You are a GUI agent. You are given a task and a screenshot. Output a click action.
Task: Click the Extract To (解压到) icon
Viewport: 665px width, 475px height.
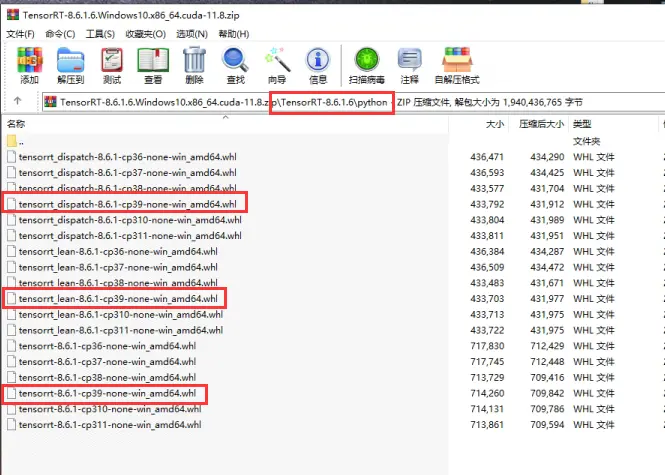coord(70,60)
